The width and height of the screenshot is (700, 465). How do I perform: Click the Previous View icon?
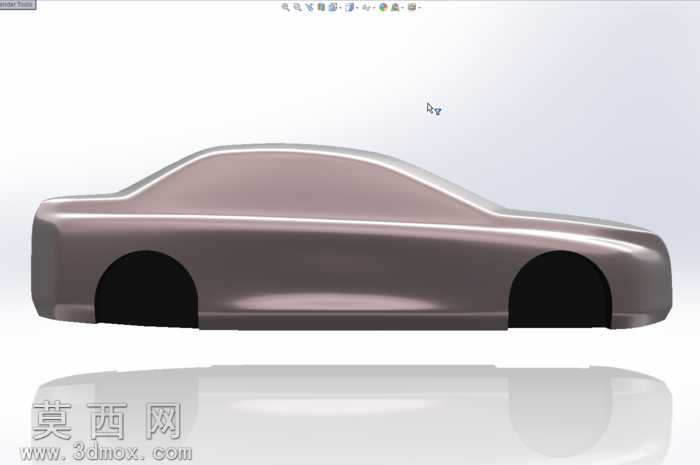(x=309, y=7)
